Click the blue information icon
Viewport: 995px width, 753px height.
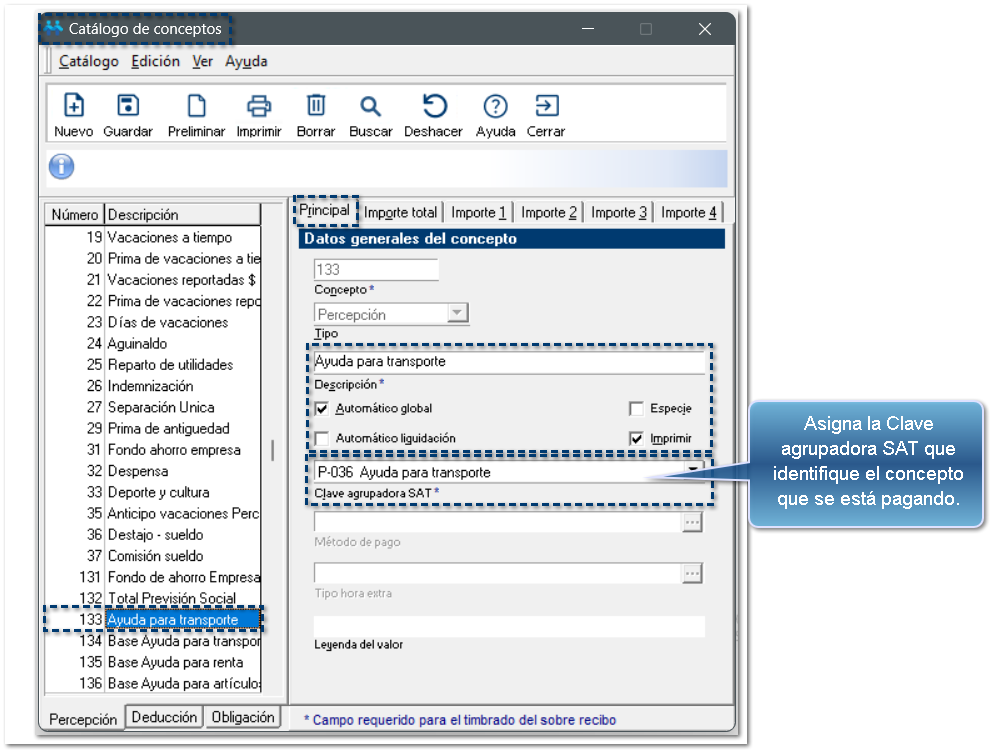click(62, 167)
